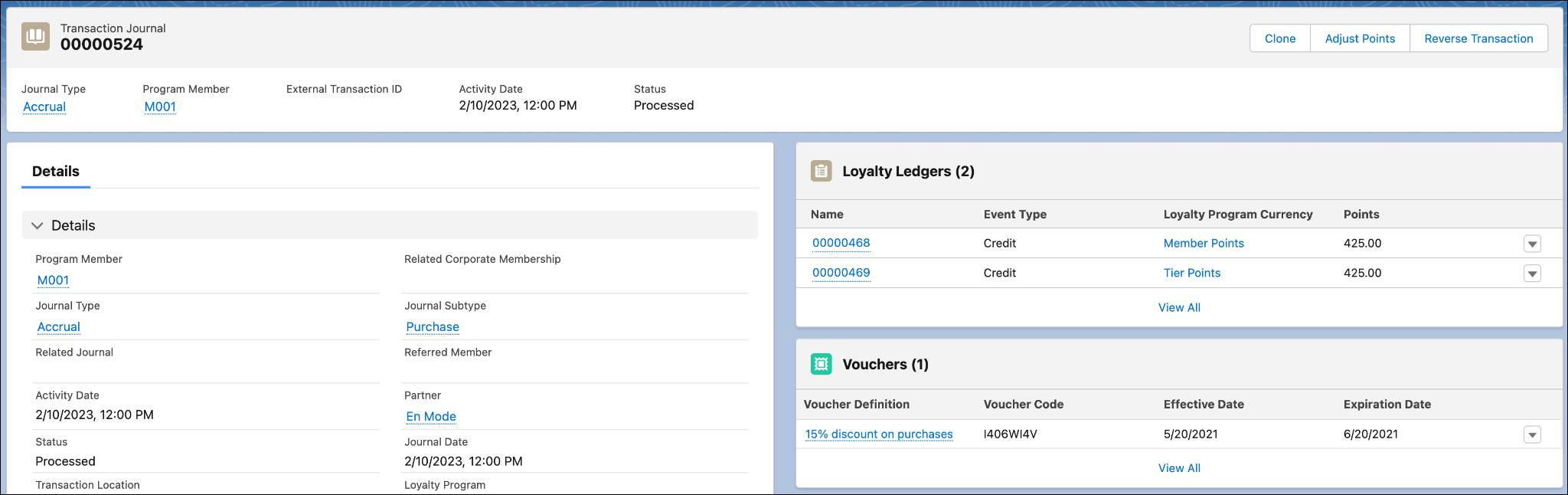The width and height of the screenshot is (1568, 495).
Task: Click the Referred Member field label
Action: [448, 352]
